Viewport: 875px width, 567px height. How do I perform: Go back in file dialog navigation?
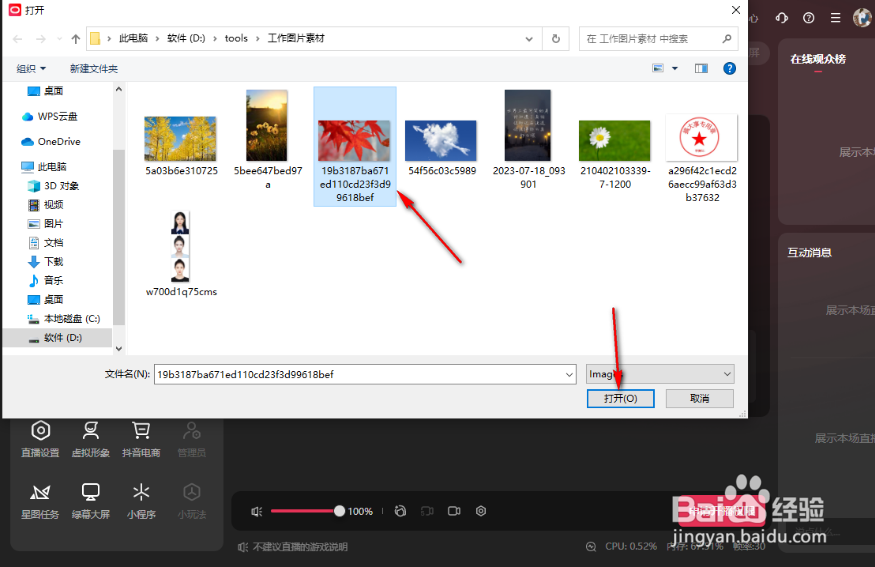pos(18,39)
